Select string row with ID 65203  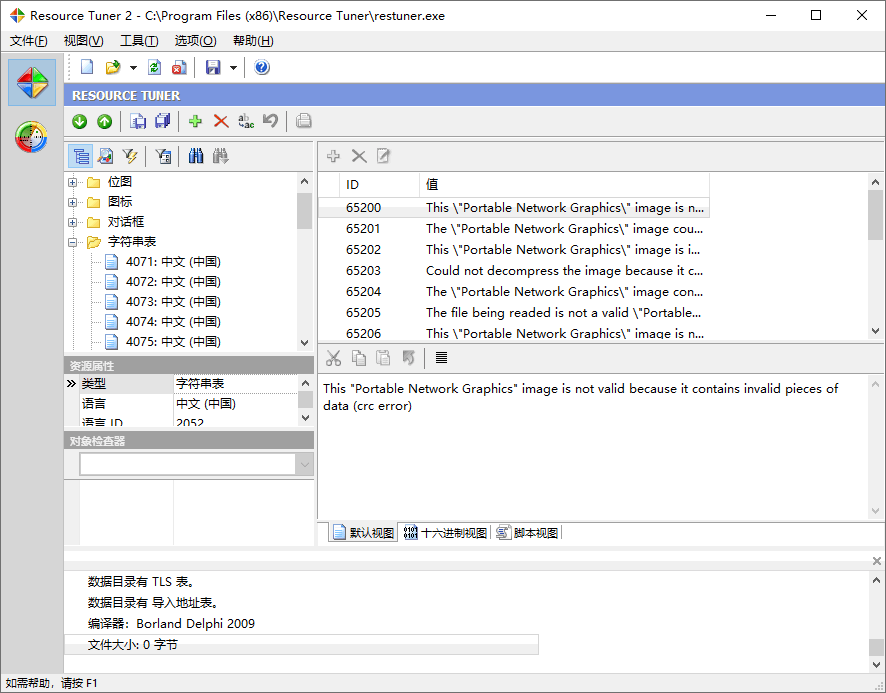tap(514, 271)
